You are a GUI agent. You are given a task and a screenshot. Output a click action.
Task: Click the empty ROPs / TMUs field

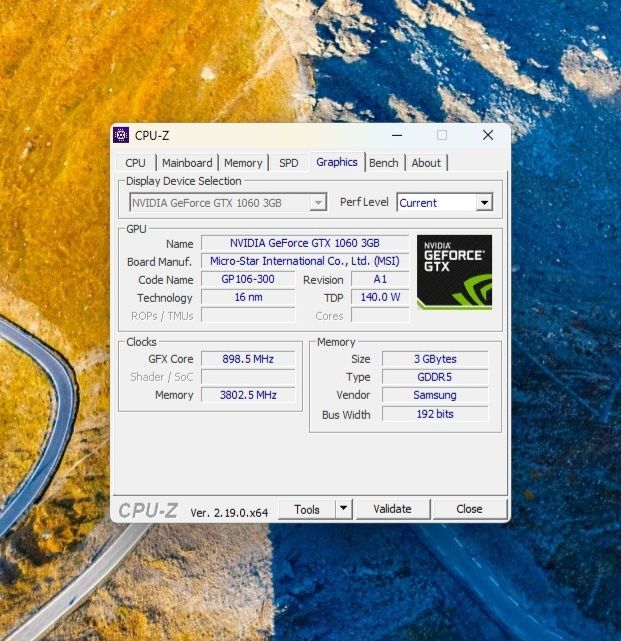pos(248,315)
